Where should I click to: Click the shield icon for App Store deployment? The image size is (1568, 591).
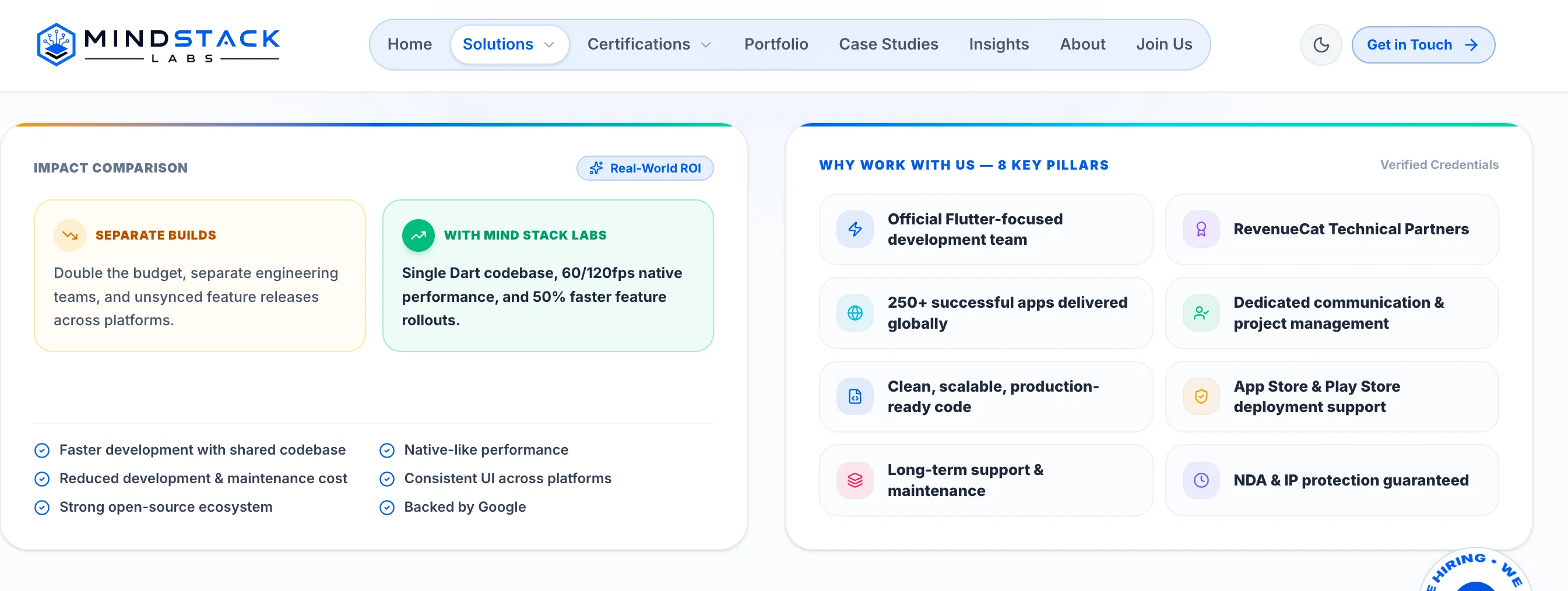coord(1200,396)
